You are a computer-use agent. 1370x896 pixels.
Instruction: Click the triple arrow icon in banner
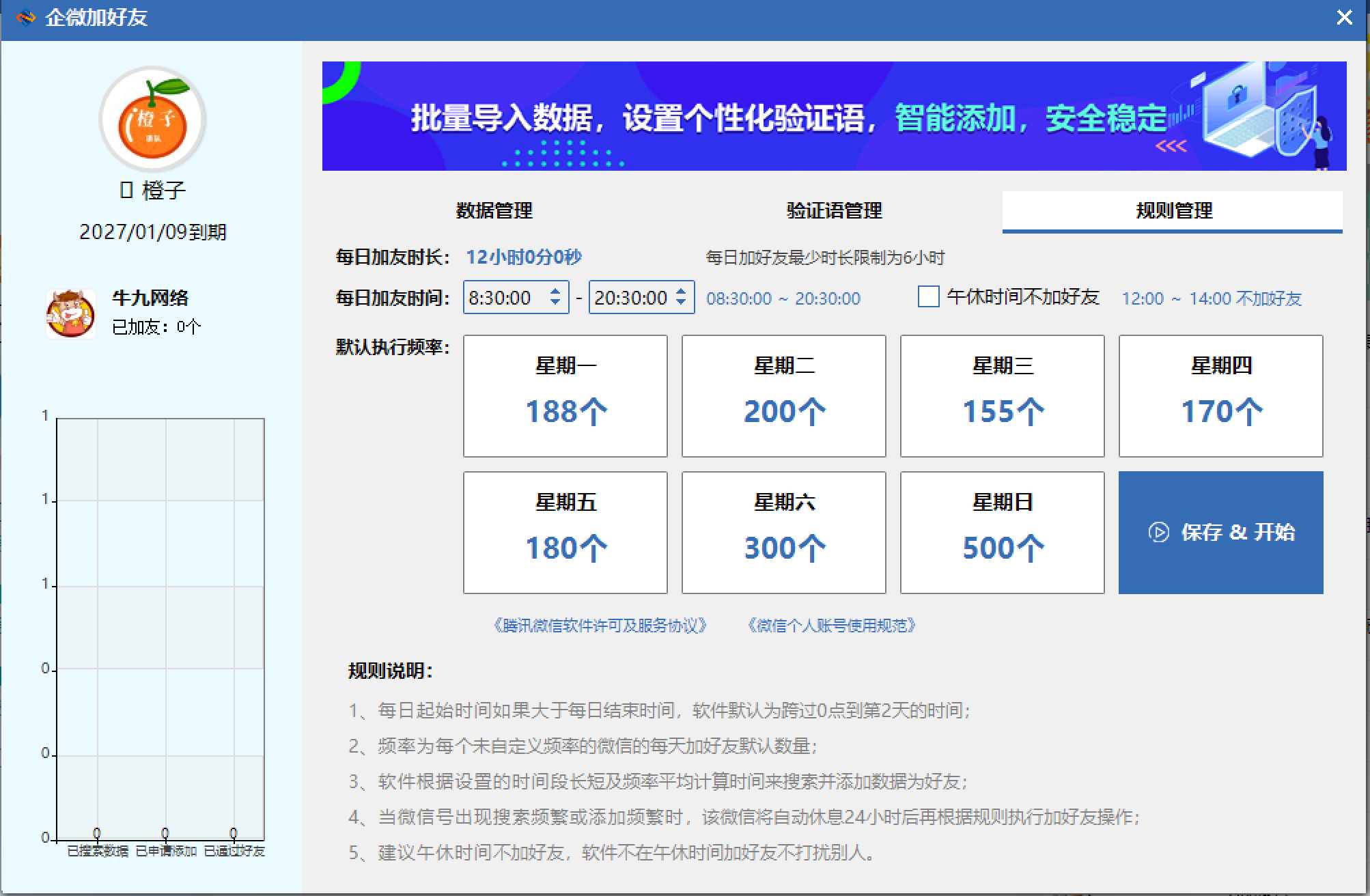point(1171,146)
